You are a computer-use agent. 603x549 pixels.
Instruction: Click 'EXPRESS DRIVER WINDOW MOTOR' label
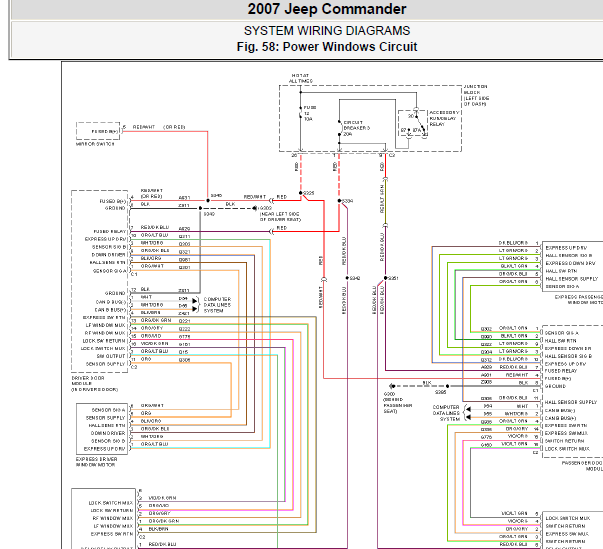click(96, 462)
